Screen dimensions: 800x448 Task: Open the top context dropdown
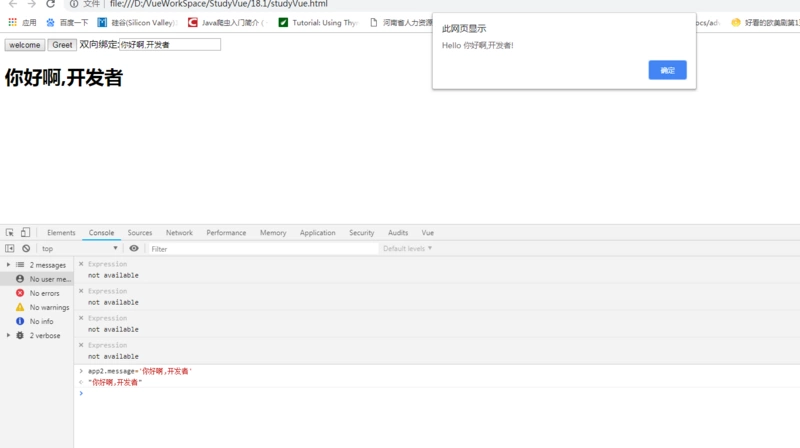pos(78,249)
